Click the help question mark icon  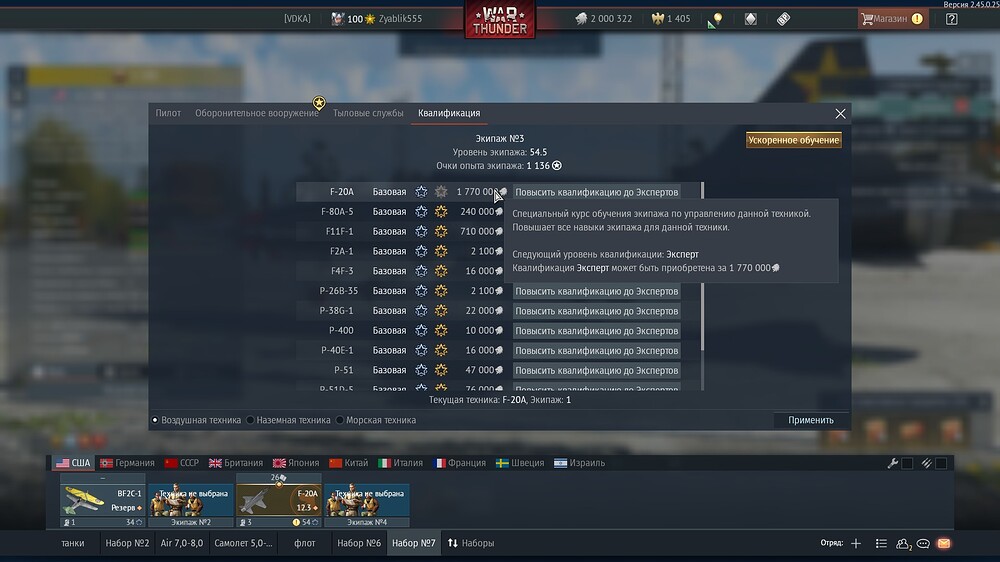[x=952, y=19]
